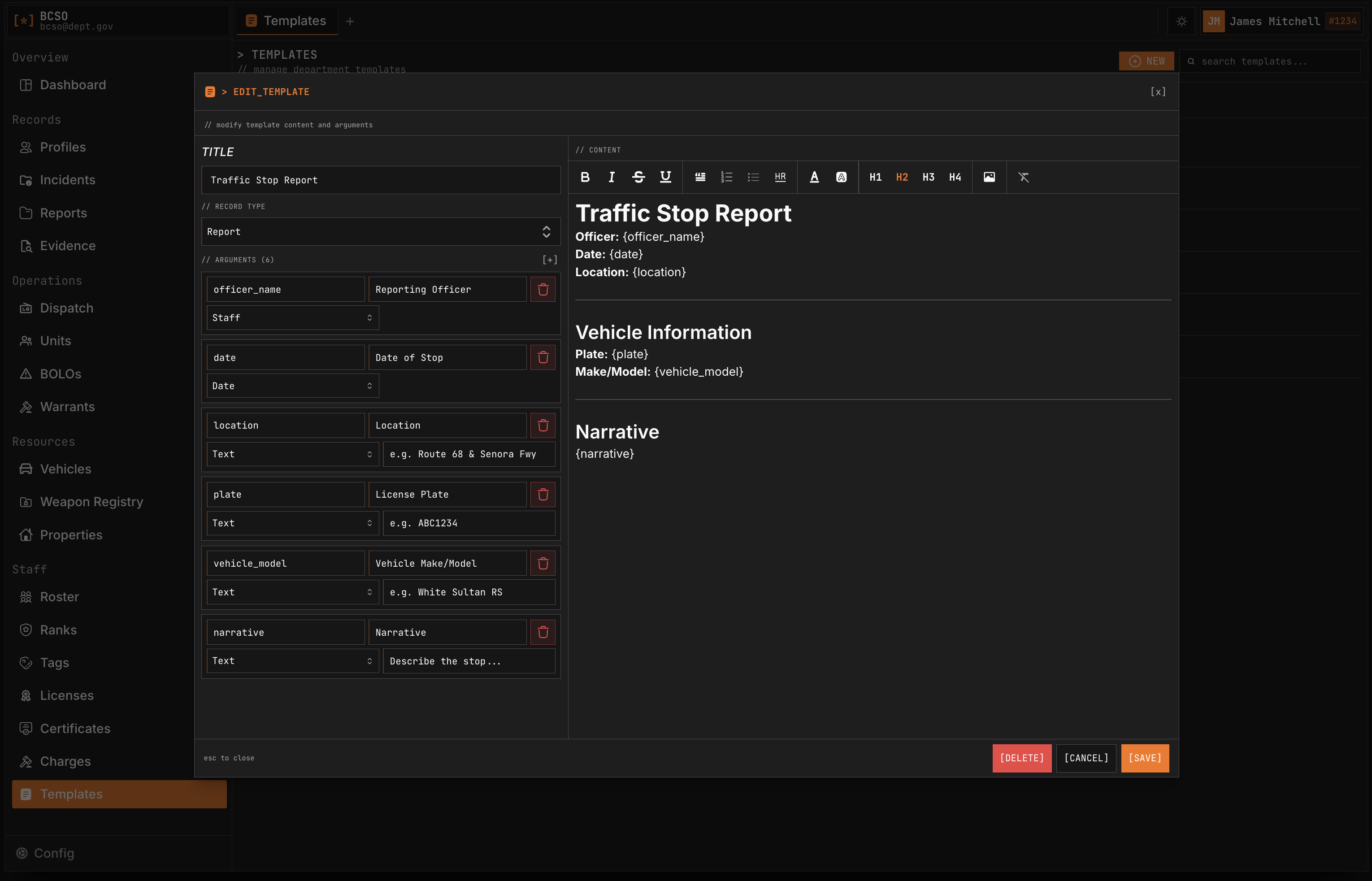Viewport: 1372px width, 881px height.
Task: Click the DELETE template button
Action: click(x=1021, y=758)
